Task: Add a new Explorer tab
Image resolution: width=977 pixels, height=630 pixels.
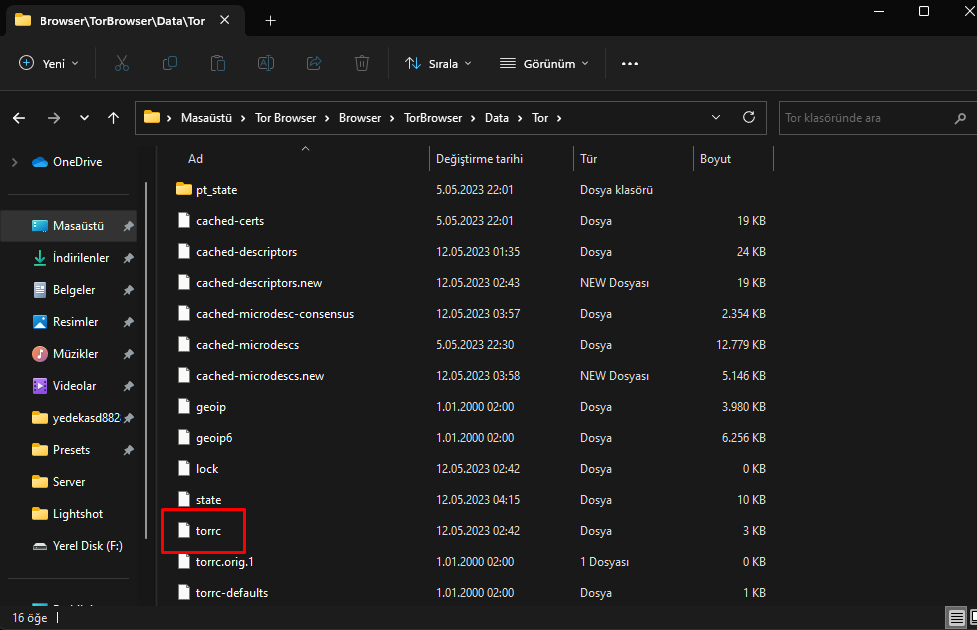Action: tap(270, 21)
